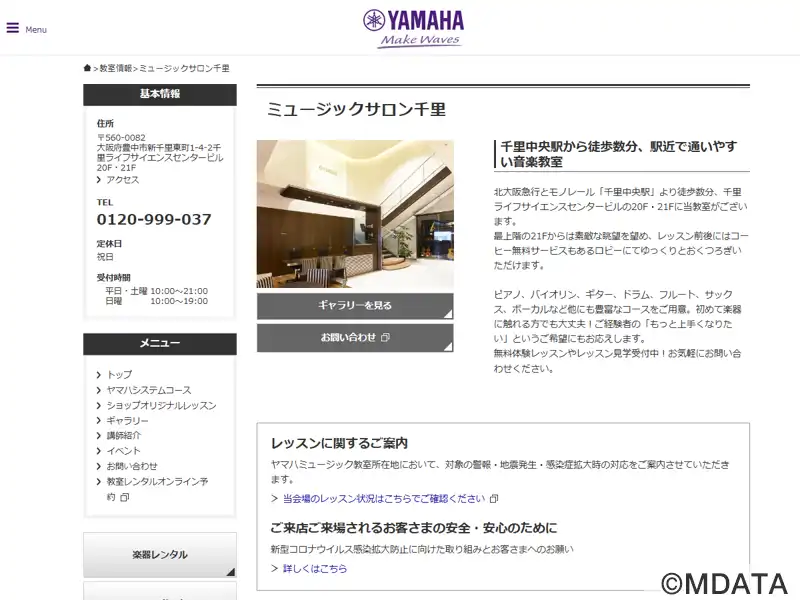The width and height of the screenshot is (800, 600).
Task: Click the 平日・土曜 10:00〜21:00 hours
Action: click(156, 291)
